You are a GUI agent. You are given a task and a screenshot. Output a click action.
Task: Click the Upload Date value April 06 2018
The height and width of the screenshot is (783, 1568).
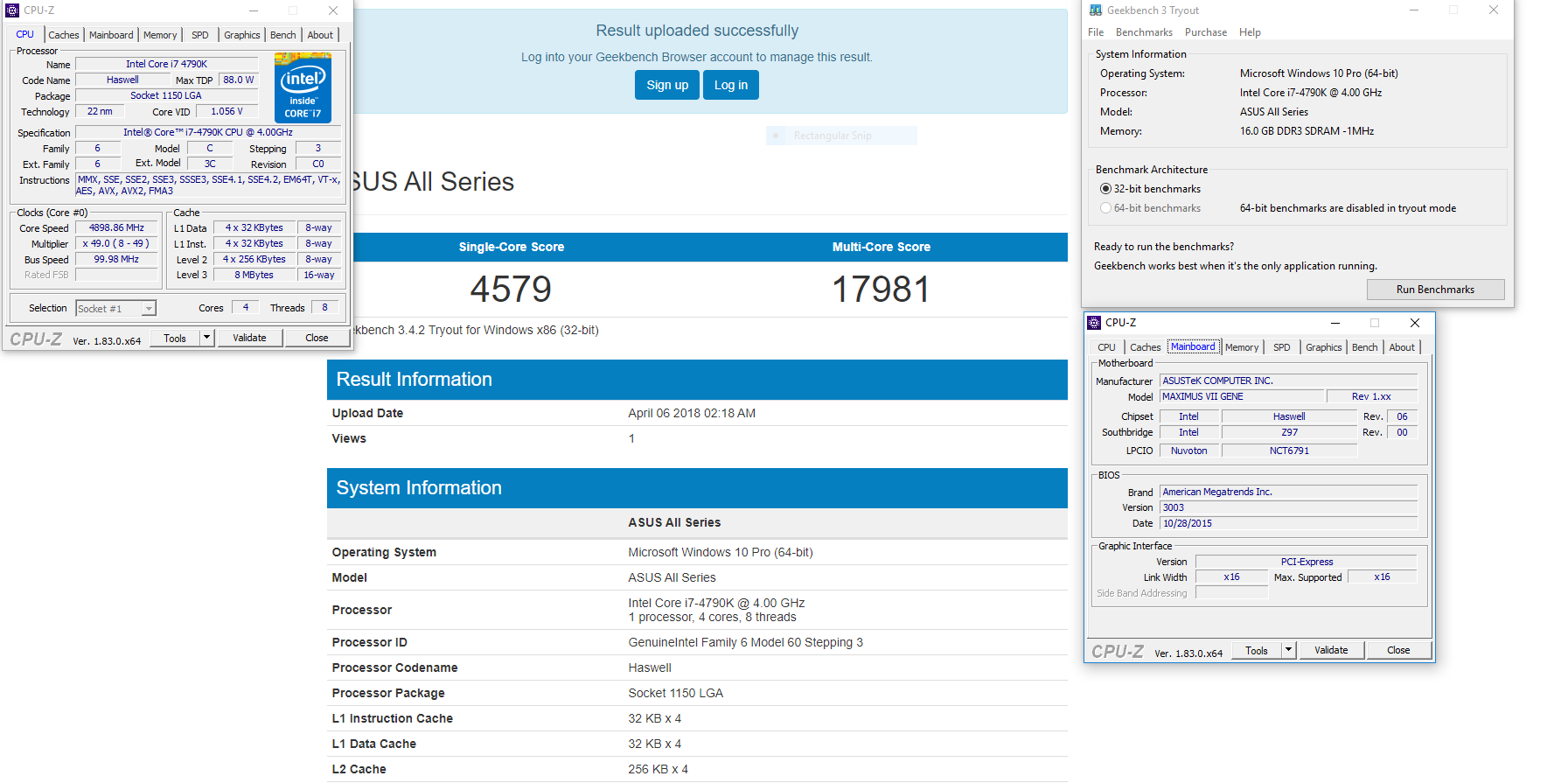(692, 413)
